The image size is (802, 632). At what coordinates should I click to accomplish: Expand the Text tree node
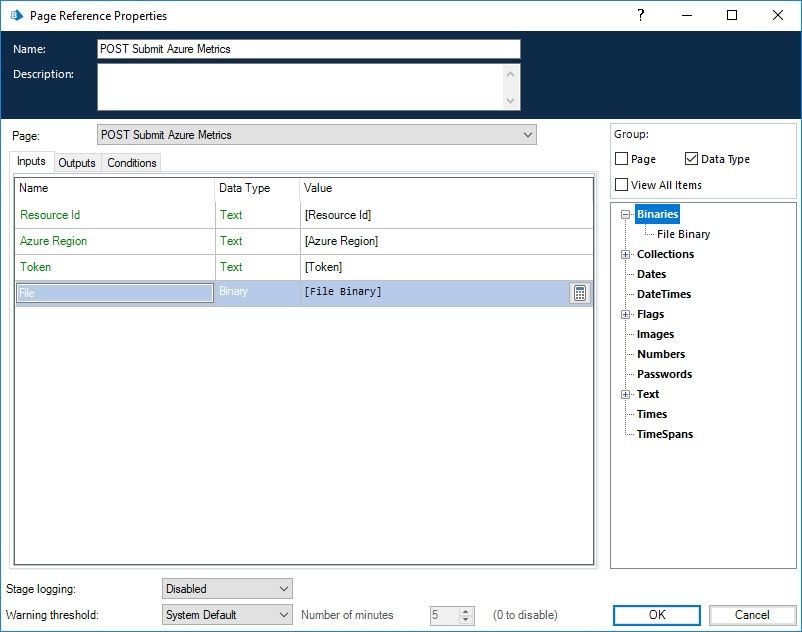click(x=626, y=394)
